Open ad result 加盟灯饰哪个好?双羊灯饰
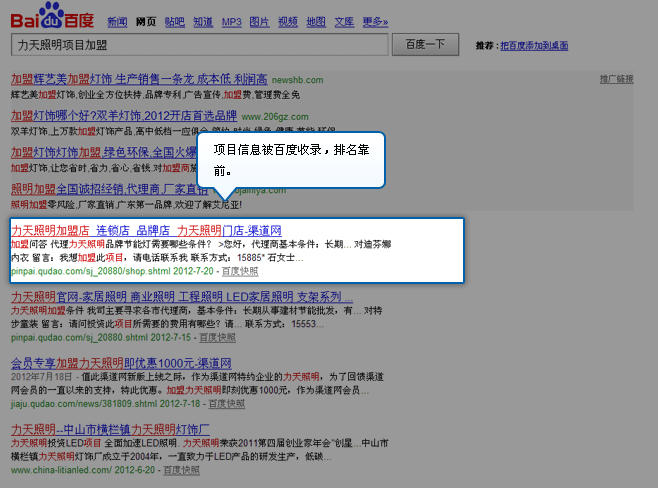658x488 pixels. [x=124, y=115]
